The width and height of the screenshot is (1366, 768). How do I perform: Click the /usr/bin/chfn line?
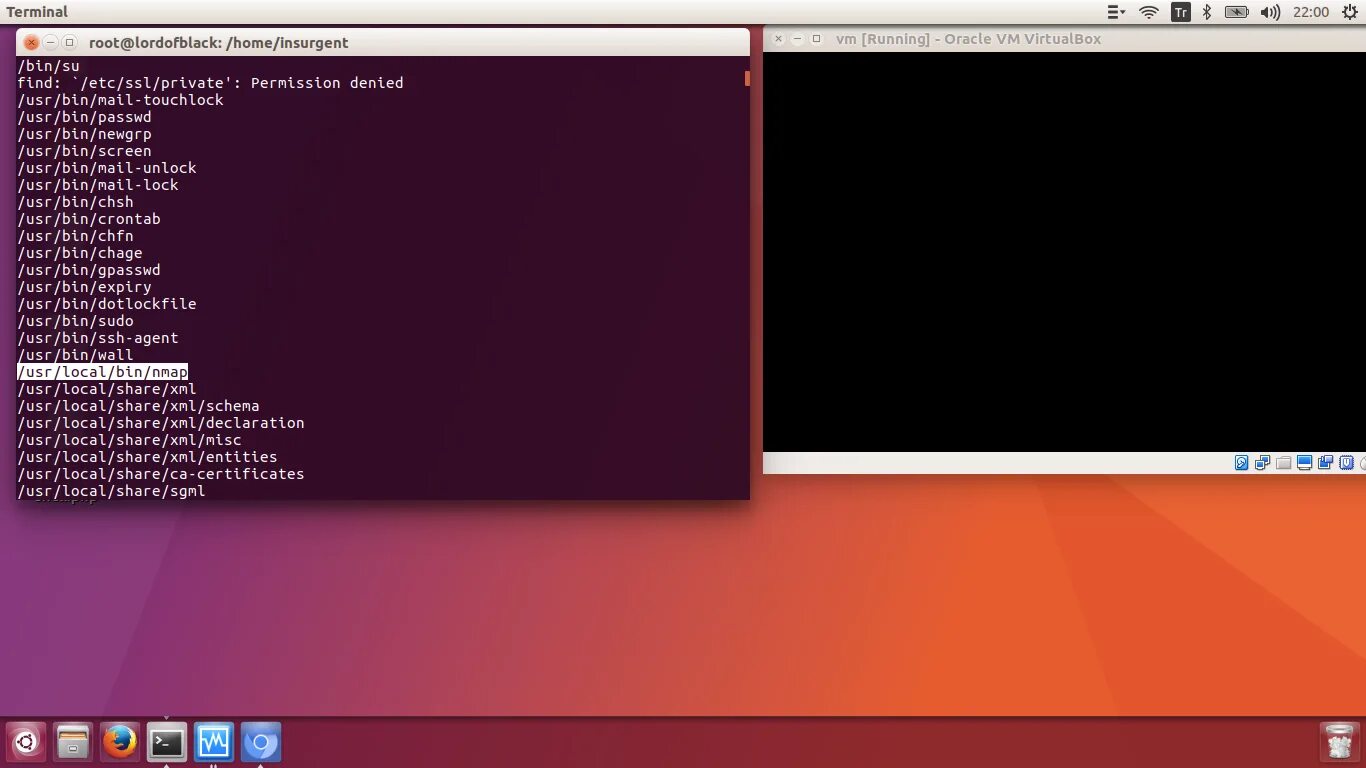75,236
